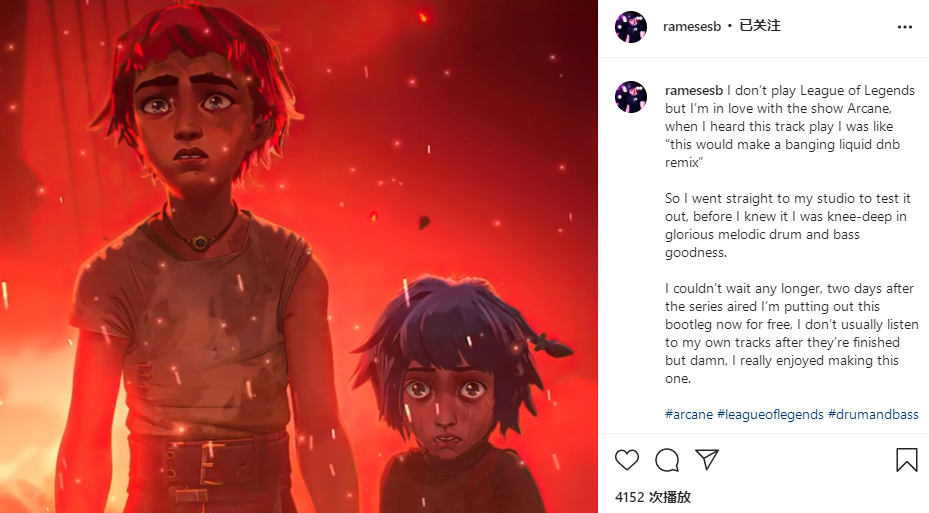929x513 pixels.
Task: Open ramesesb header profile avatar
Action: pos(630,27)
